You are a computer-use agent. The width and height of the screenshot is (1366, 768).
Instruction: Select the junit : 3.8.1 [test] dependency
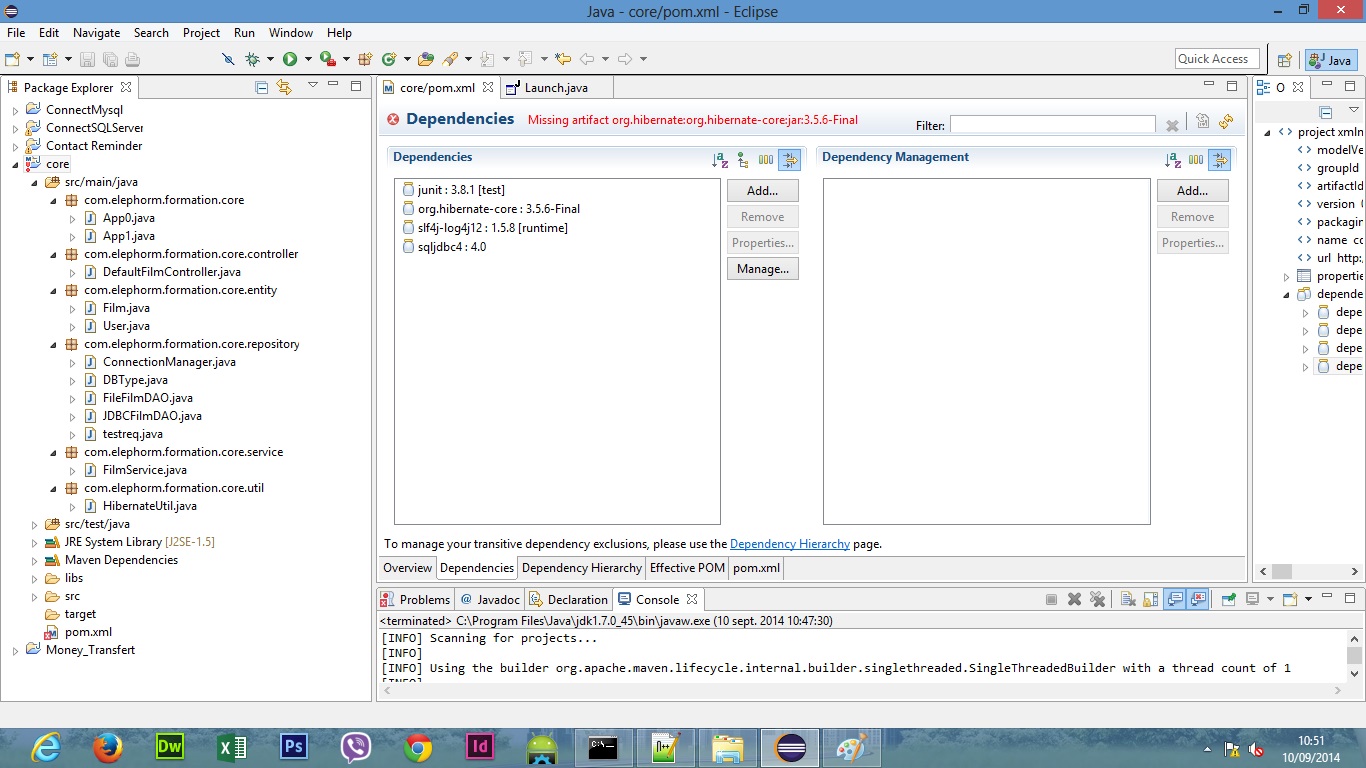453,190
